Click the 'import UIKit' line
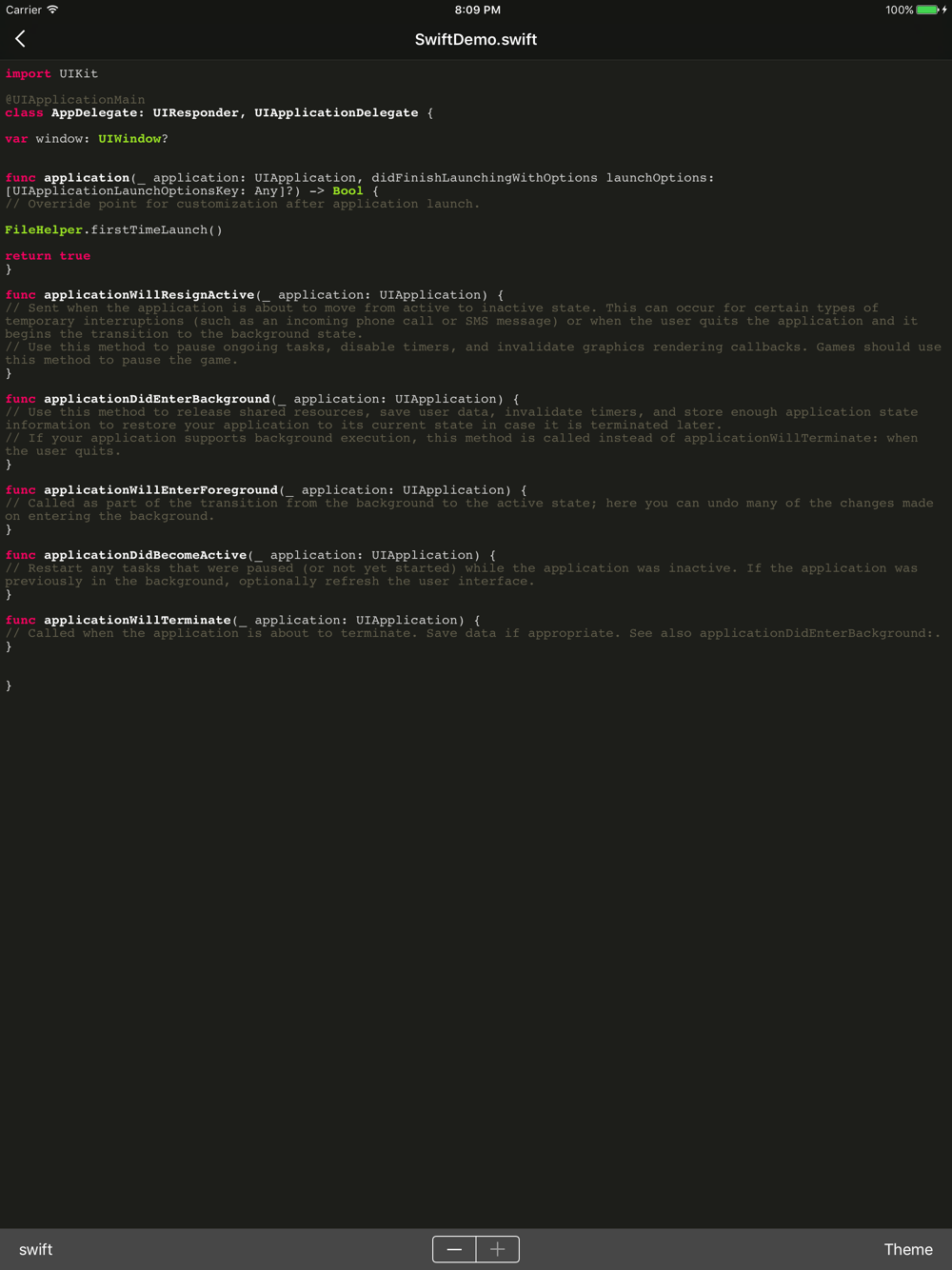The width and height of the screenshot is (952, 1270). pyautogui.click(x=51, y=73)
